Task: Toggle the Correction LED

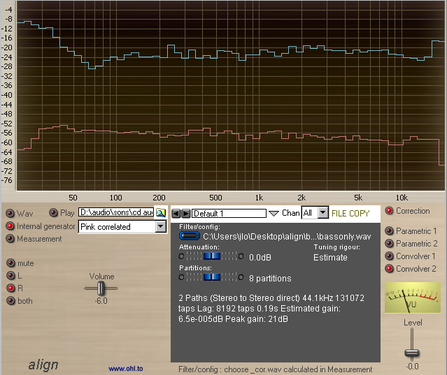Action: click(x=389, y=211)
